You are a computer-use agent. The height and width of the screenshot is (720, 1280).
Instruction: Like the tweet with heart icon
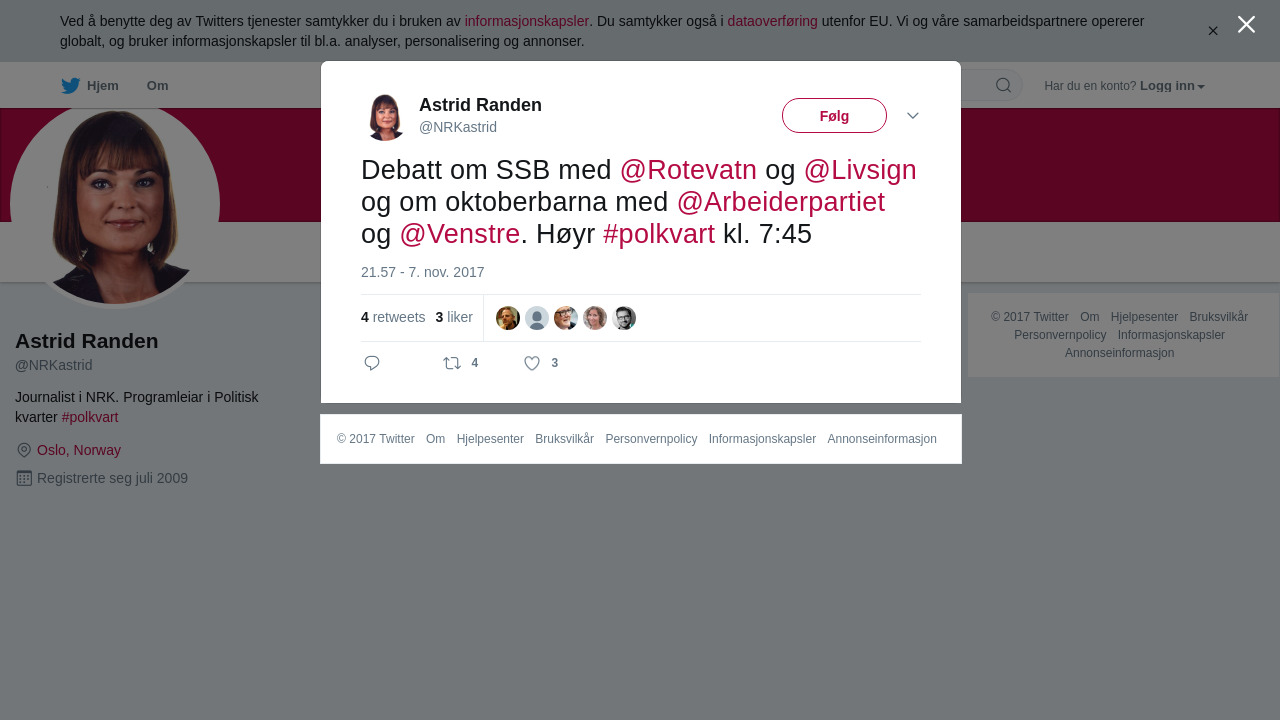(532, 363)
